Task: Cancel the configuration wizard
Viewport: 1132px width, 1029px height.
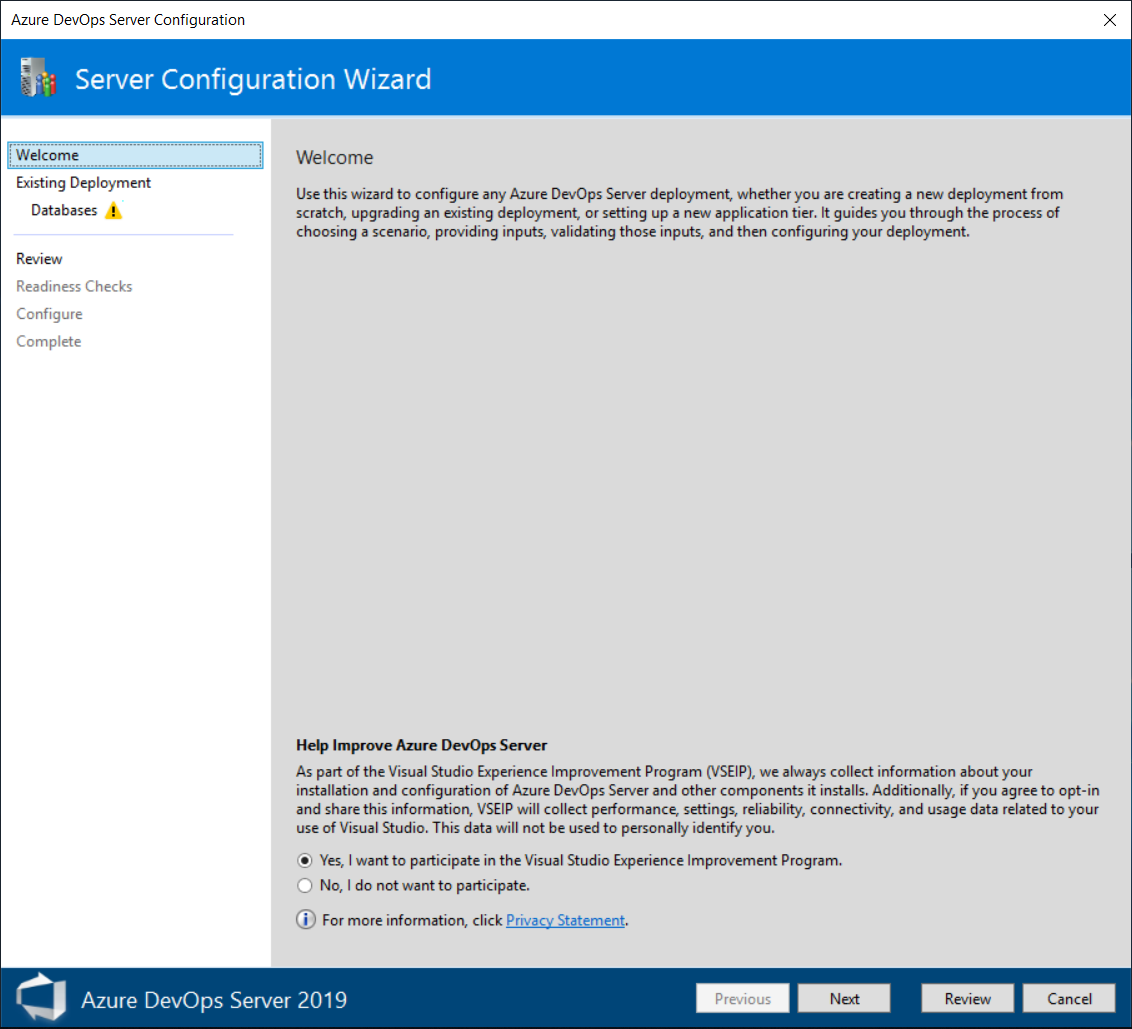Action: 1069,998
